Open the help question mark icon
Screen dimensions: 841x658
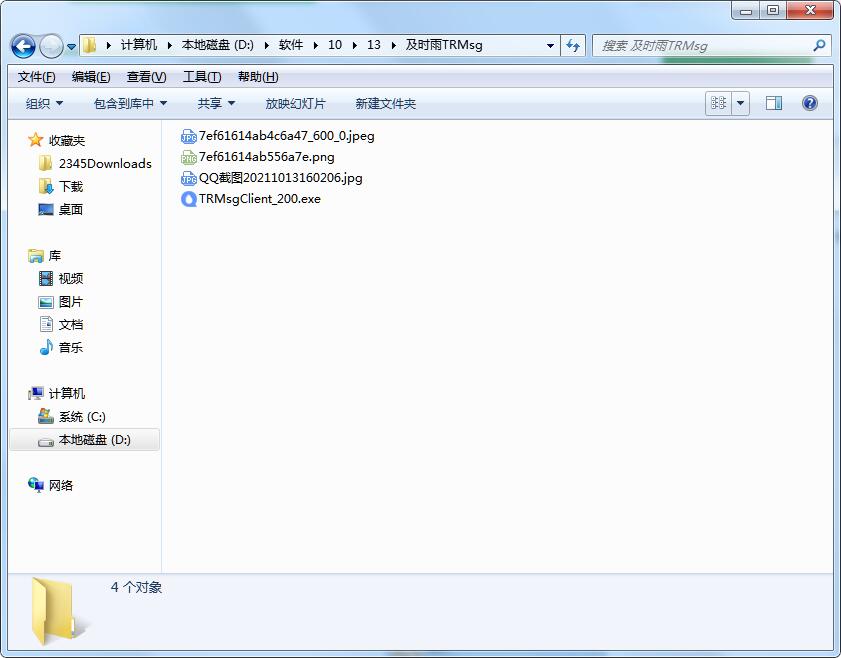[810, 103]
